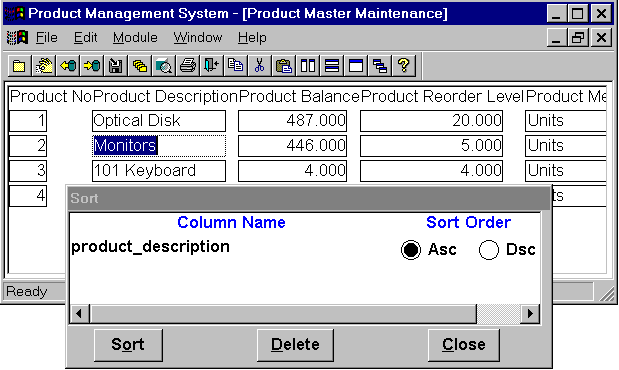Click the 487.000 product balance field

[x=292, y=121]
